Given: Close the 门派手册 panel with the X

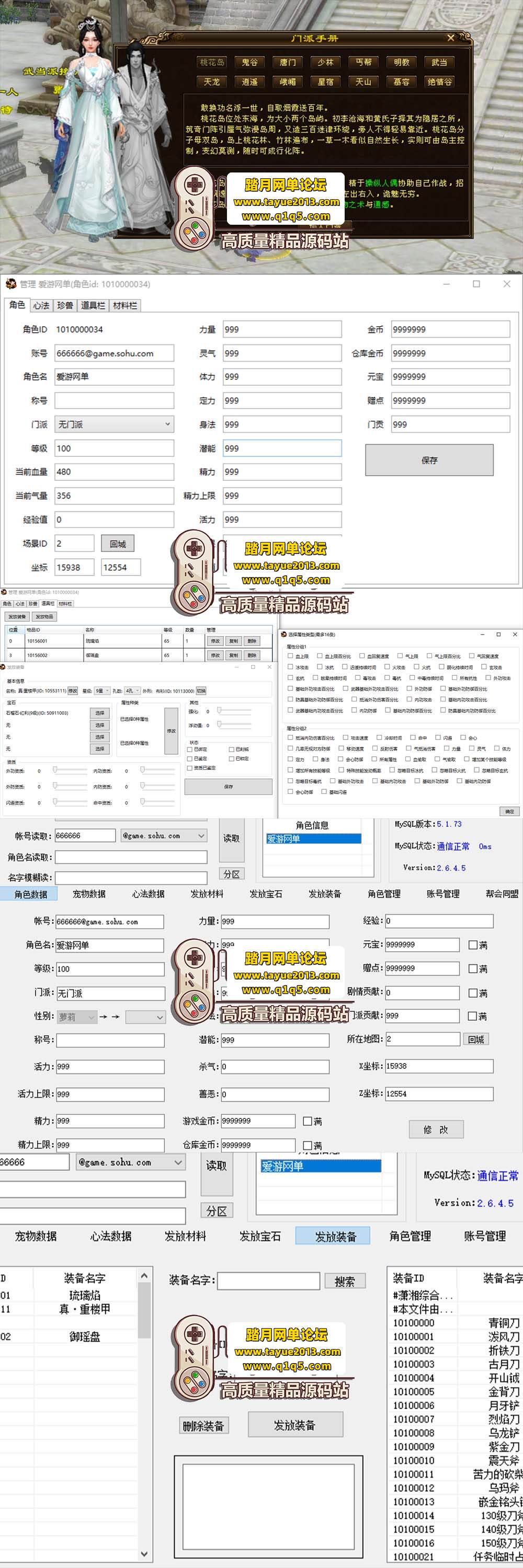Looking at the screenshot, I should click(450, 38).
